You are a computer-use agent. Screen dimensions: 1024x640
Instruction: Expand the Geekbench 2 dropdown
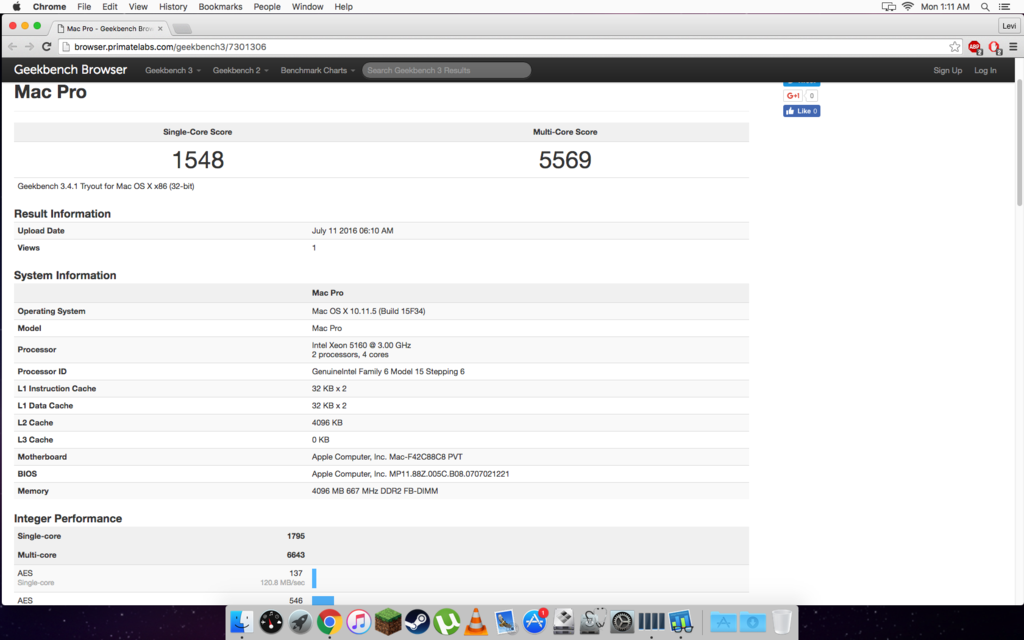point(240,70)
